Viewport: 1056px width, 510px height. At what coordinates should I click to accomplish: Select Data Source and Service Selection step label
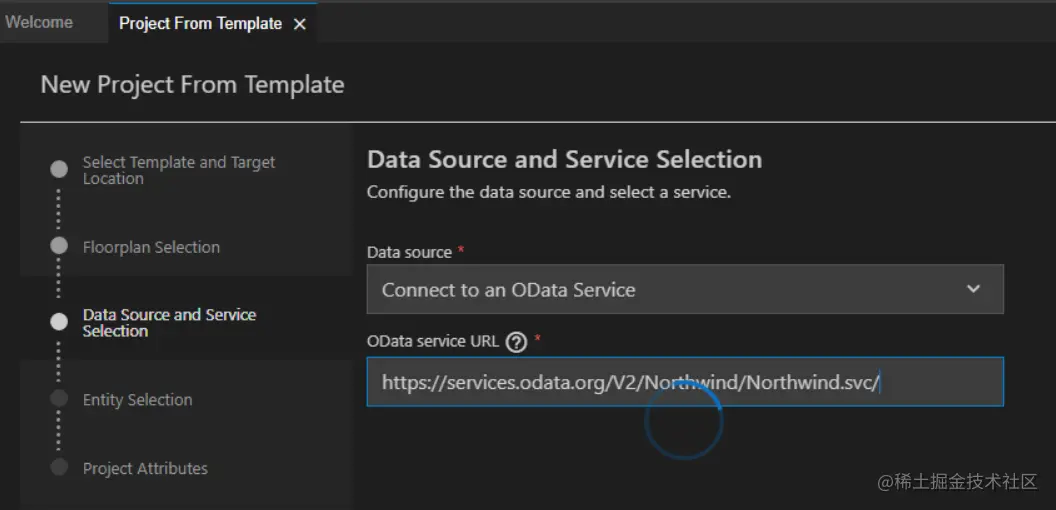click(169, 322)
